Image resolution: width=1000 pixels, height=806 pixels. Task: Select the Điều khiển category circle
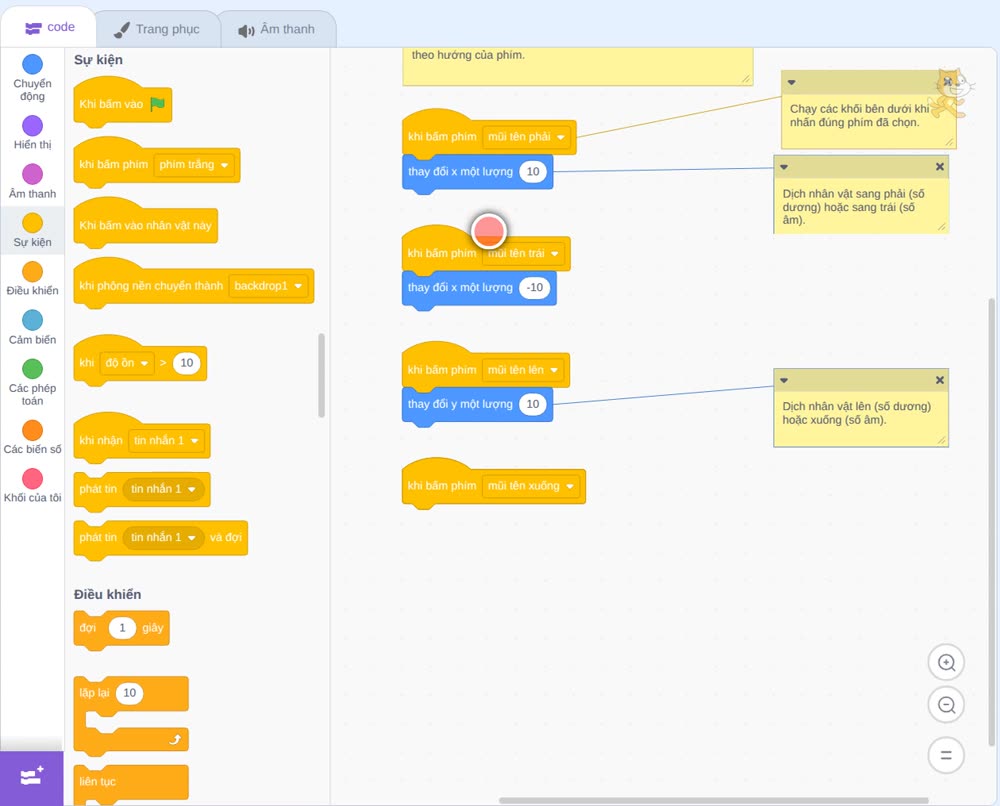tap(33, 272)
